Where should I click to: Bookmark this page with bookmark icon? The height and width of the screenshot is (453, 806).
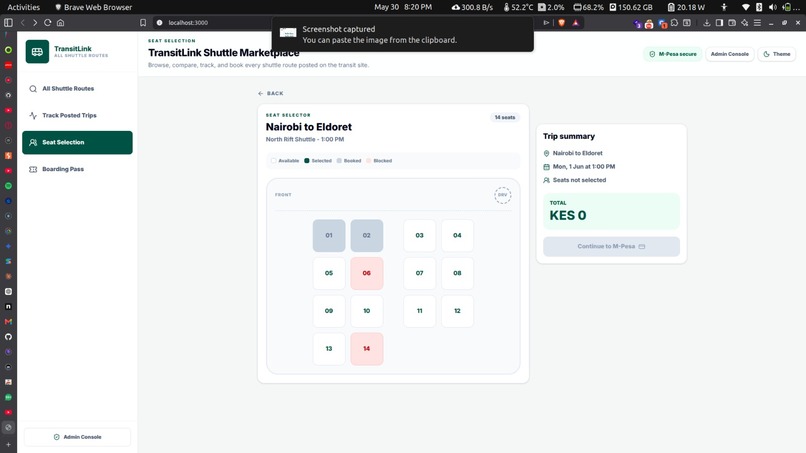(143, 23)
